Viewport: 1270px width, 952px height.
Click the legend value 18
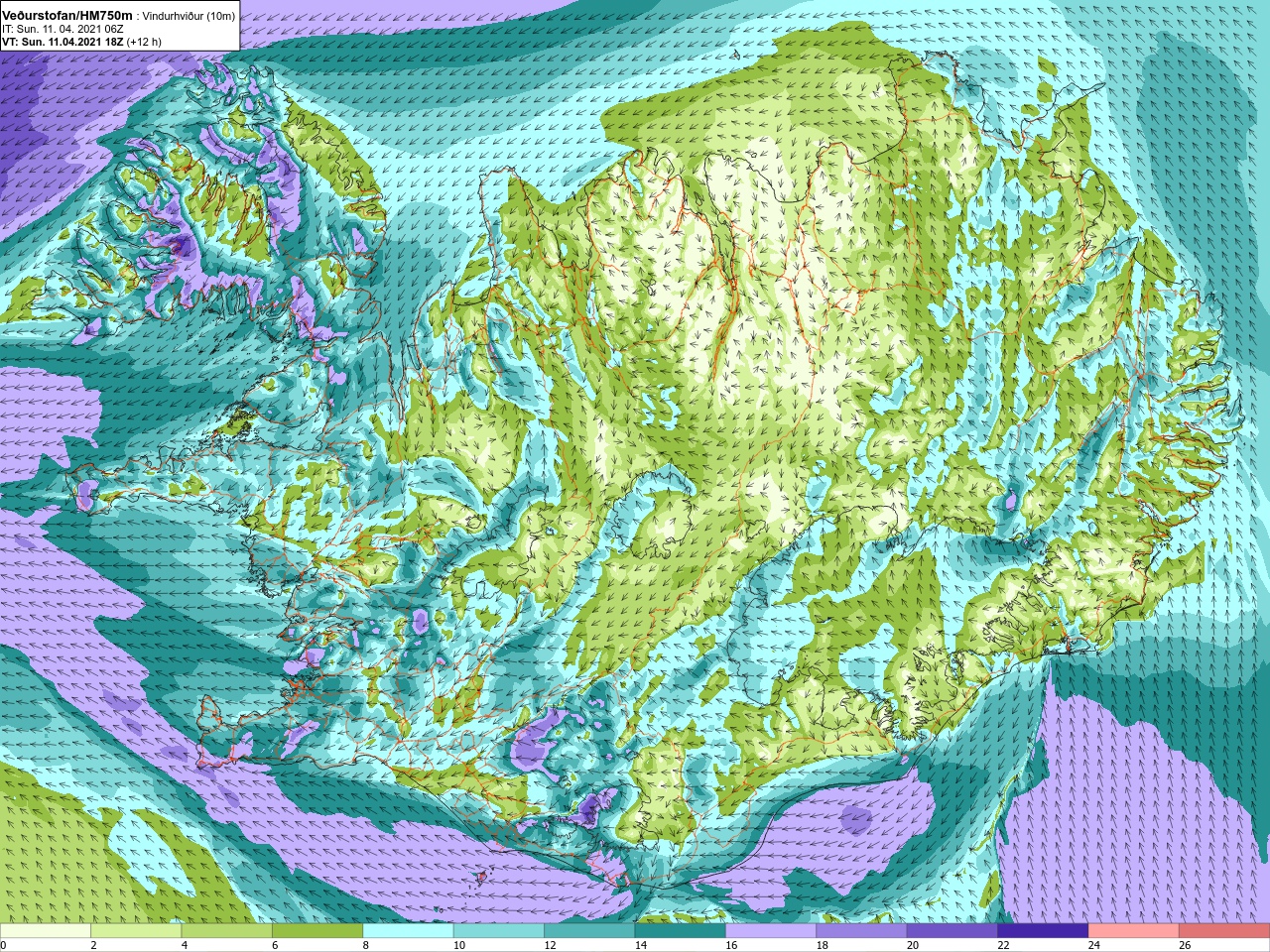[822, 945]
